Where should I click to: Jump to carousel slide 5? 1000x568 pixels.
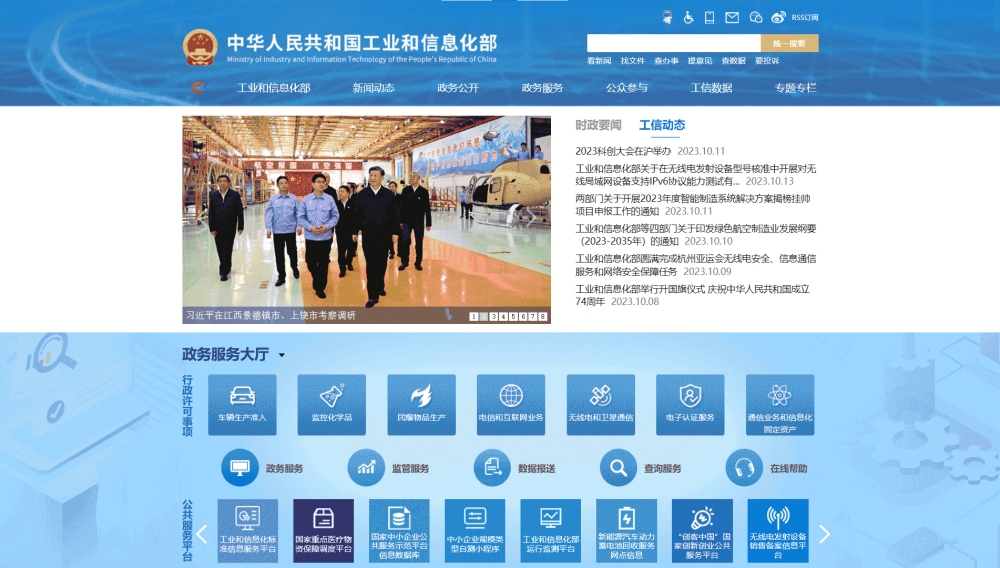[x=513, y=316]
